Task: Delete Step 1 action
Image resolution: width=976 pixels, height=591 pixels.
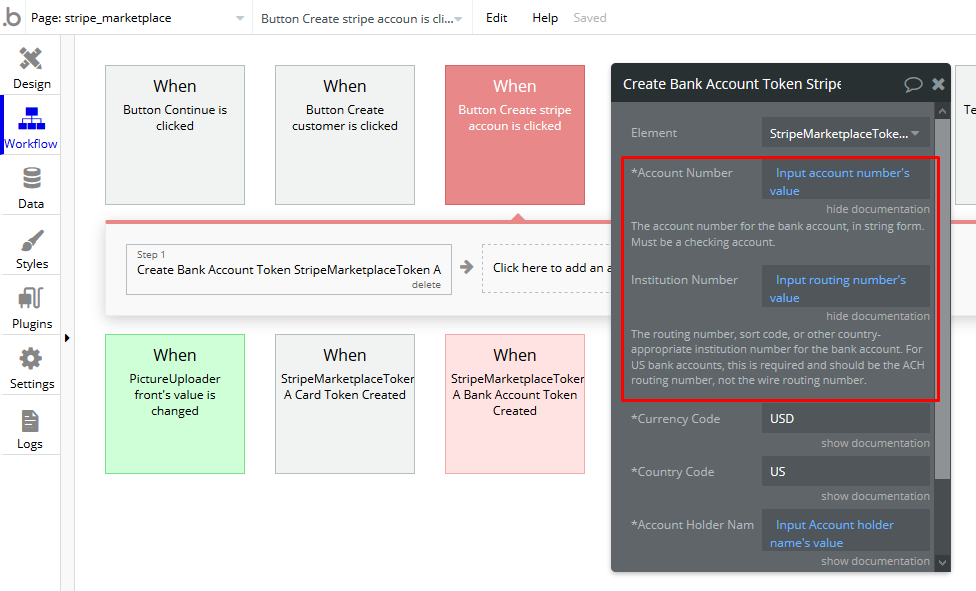Action: pyautogui.click(x=426, y=285)
